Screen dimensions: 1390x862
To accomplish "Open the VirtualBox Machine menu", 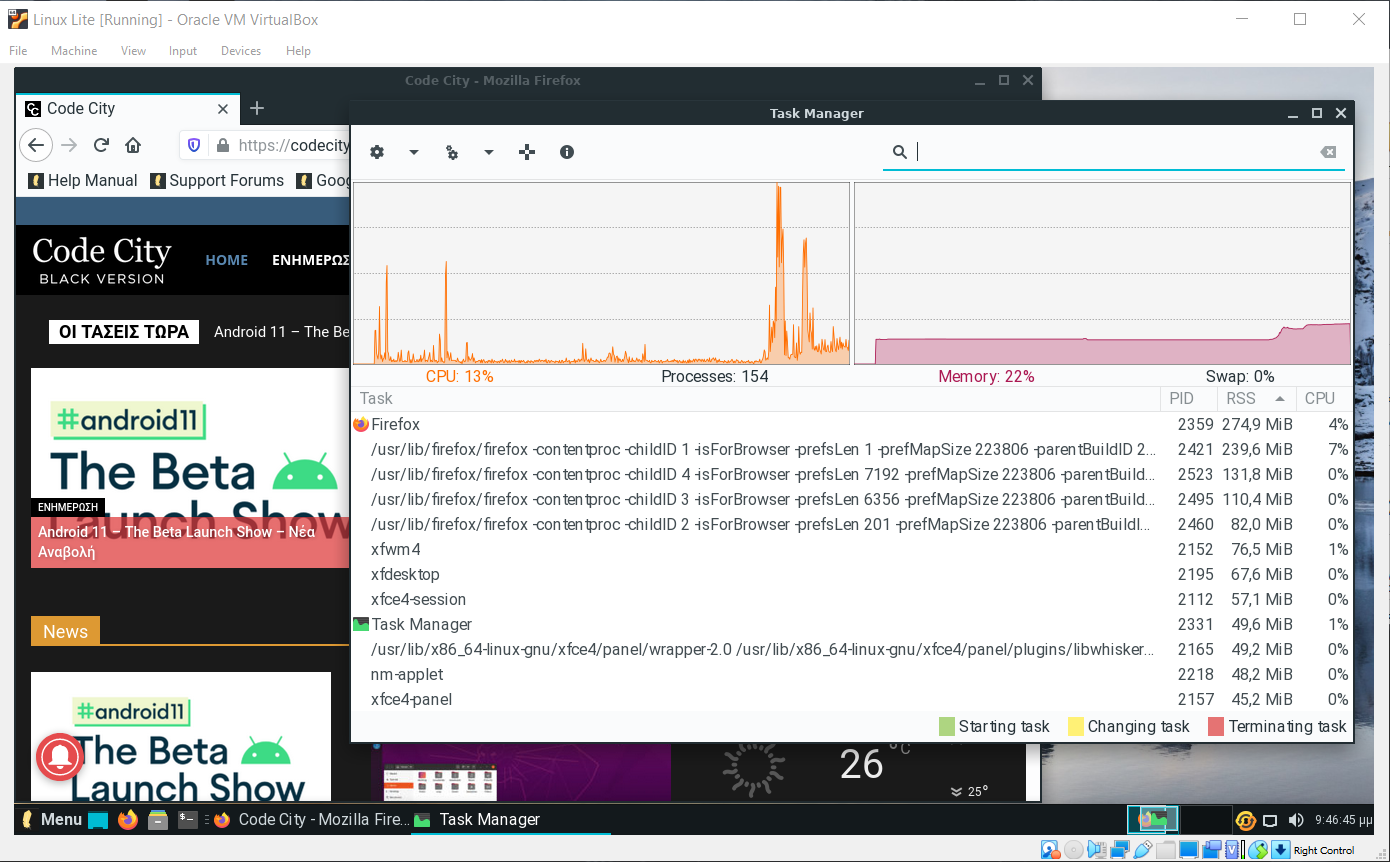I will [x=74, y=51].
